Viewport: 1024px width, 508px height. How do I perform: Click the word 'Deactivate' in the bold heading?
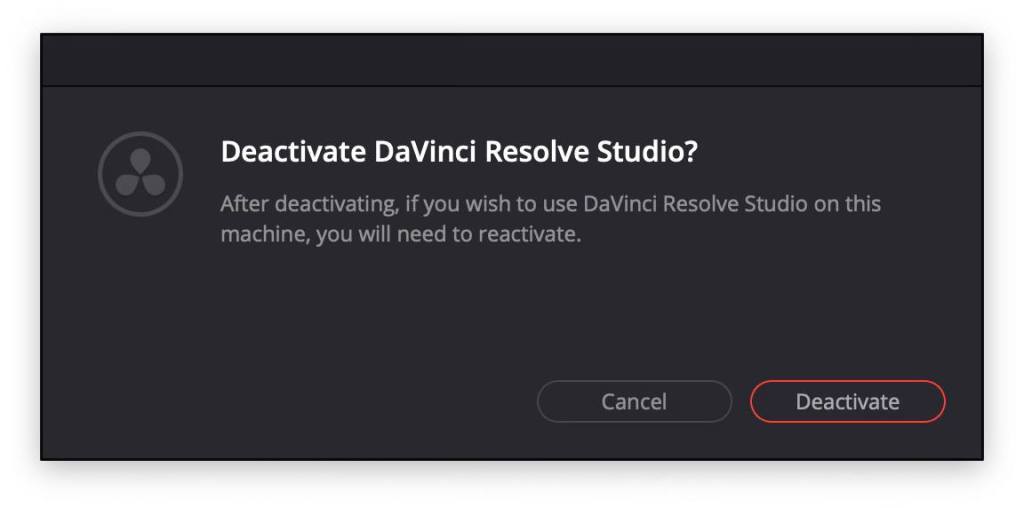click(293, 152)
